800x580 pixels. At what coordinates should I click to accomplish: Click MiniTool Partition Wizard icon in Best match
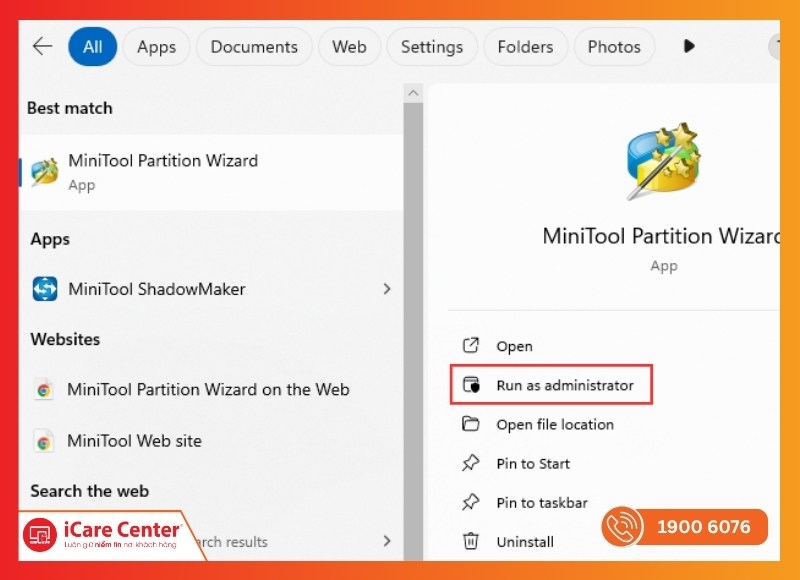(x=45, y=172)
